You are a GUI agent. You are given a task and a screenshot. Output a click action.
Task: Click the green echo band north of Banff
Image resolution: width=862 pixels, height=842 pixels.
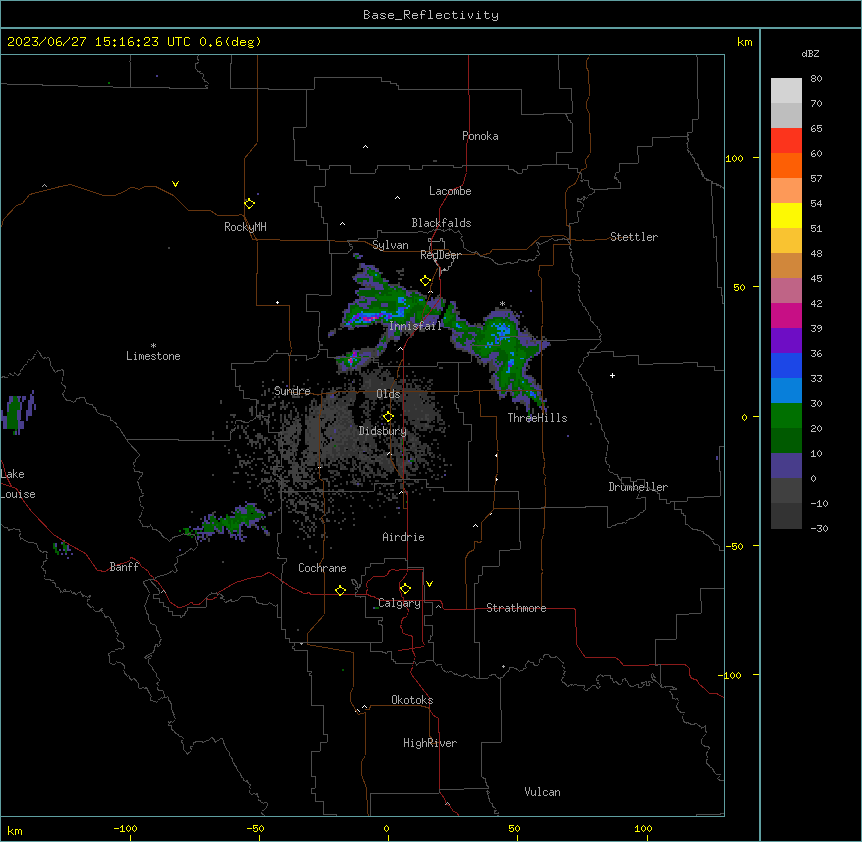point(228,522)
